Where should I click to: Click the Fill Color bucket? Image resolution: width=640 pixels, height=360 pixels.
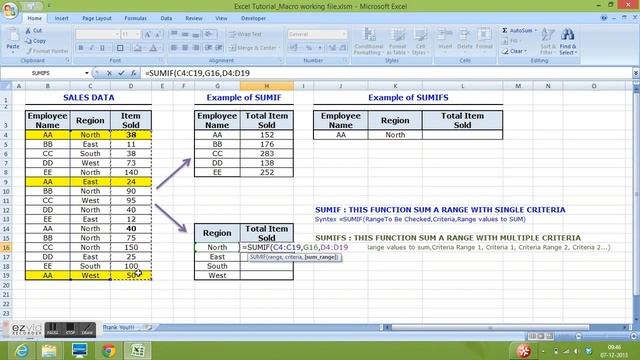click(138, 48)
